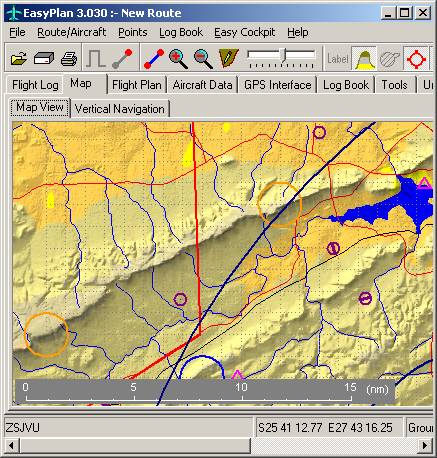Screen dimensions: 437x458
Task: Click the open folder toolbar icon
Action: (19, 59)
